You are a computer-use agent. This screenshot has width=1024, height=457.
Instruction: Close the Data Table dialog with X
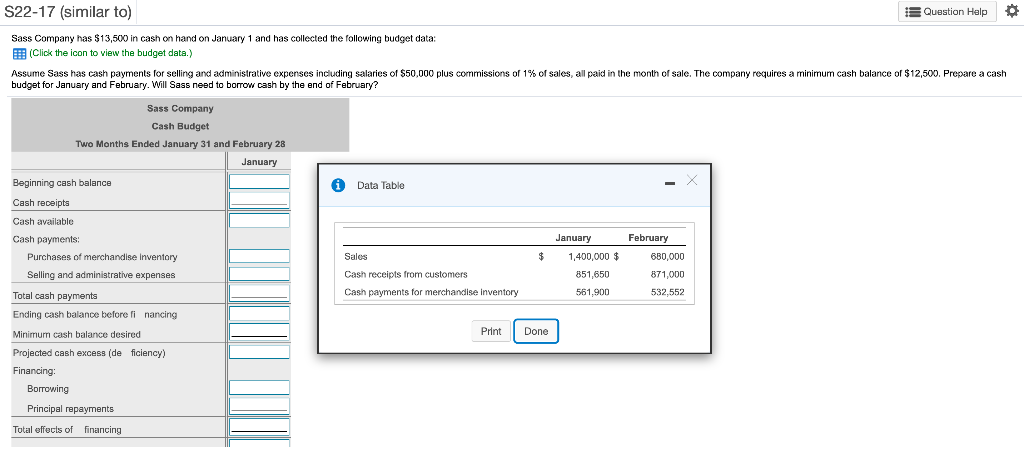pos(692,181)
